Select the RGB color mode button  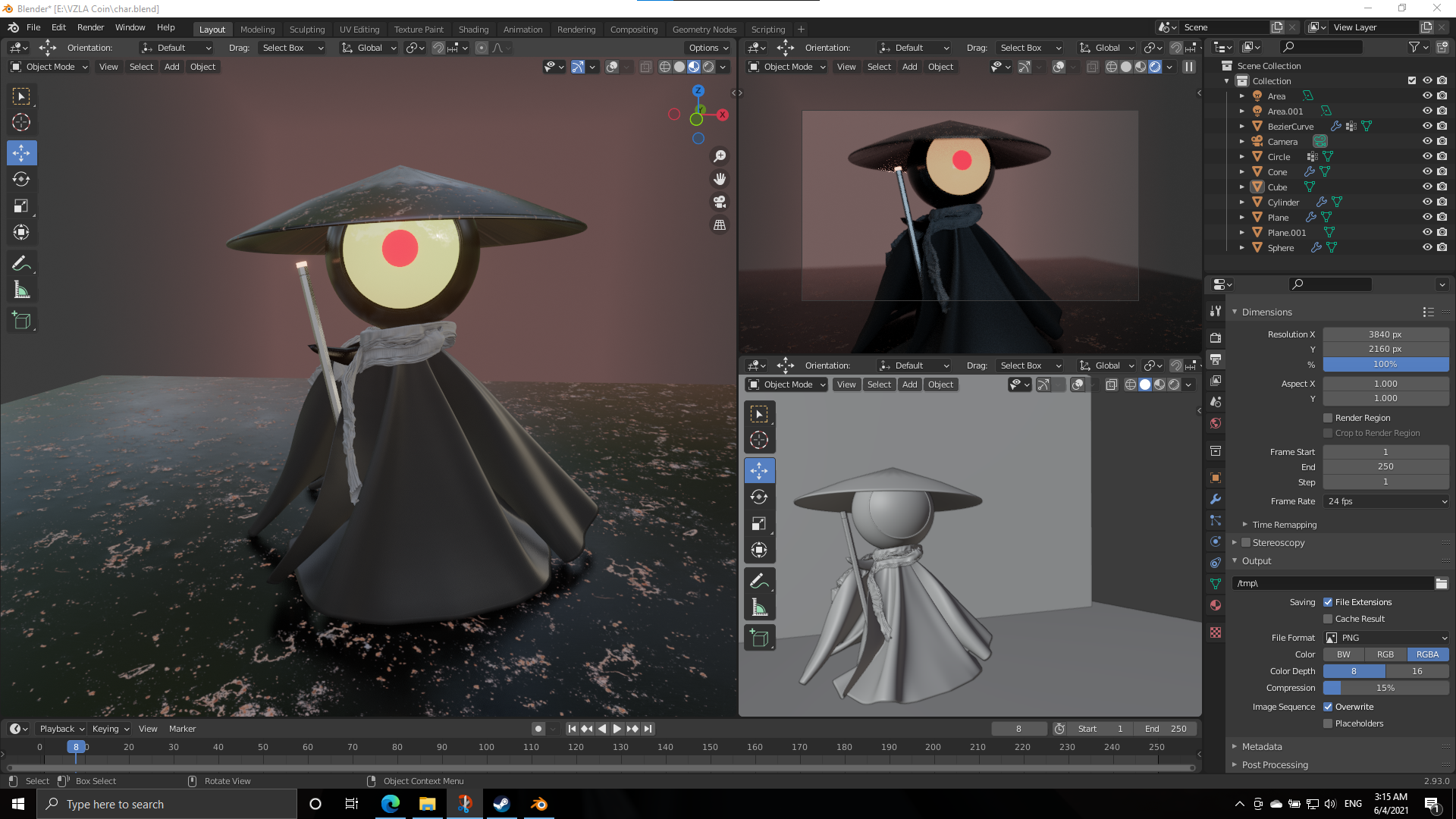[1385, 654]
